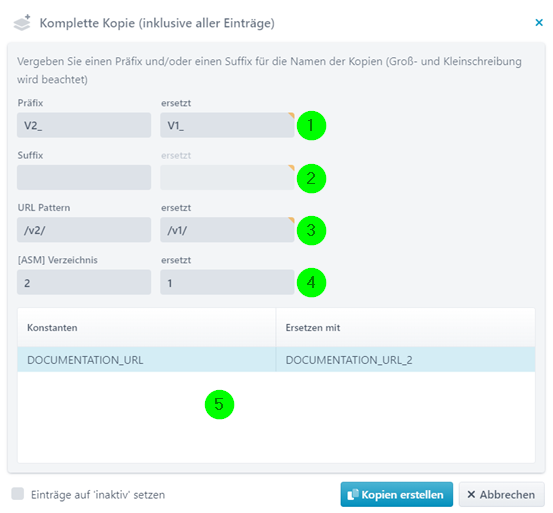This screenshot has height=513, width=553.
Task: Click green annotation marker number 4
Action: (x=311, y=282)
